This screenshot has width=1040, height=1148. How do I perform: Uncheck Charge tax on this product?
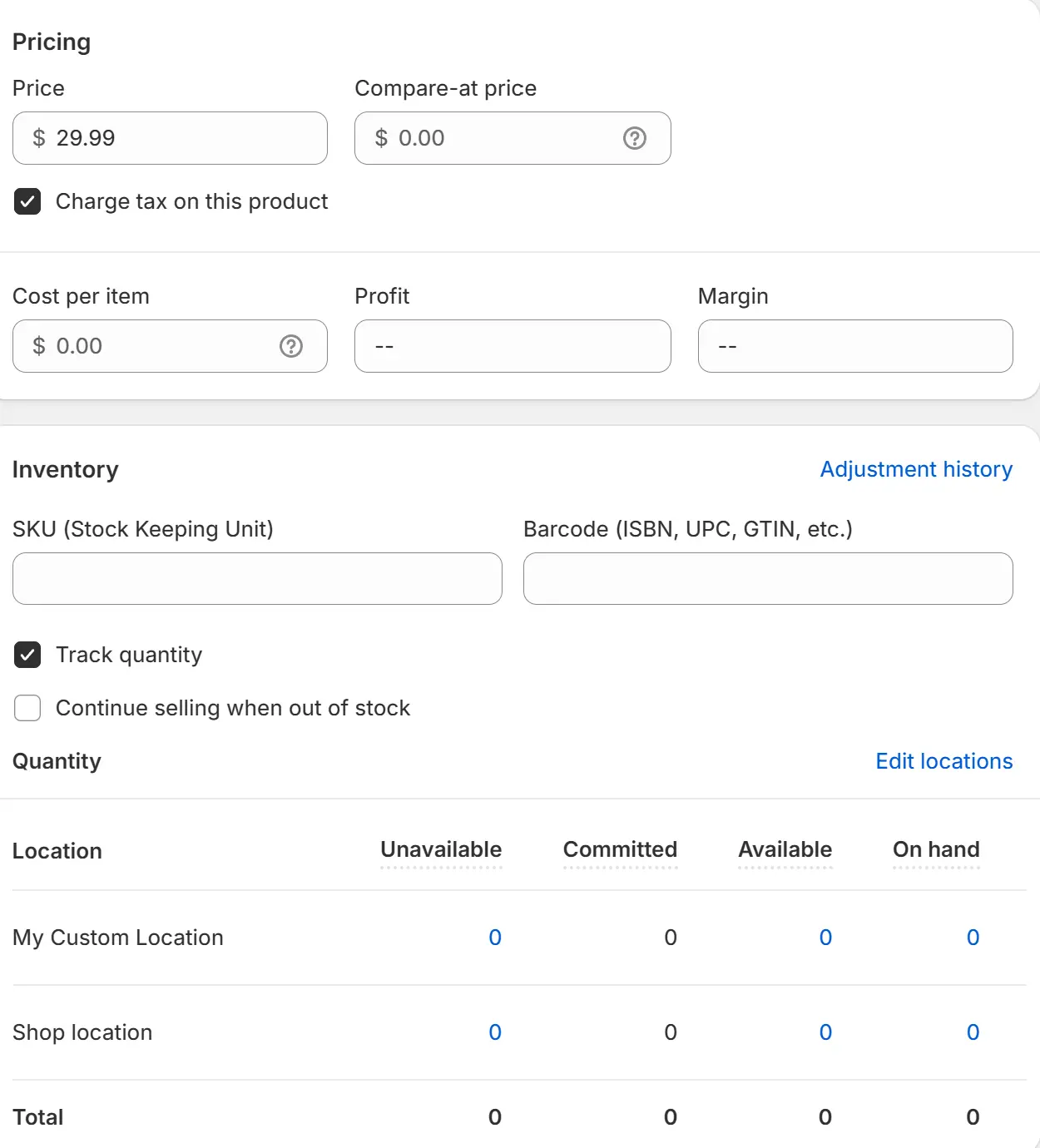point(27,201)
